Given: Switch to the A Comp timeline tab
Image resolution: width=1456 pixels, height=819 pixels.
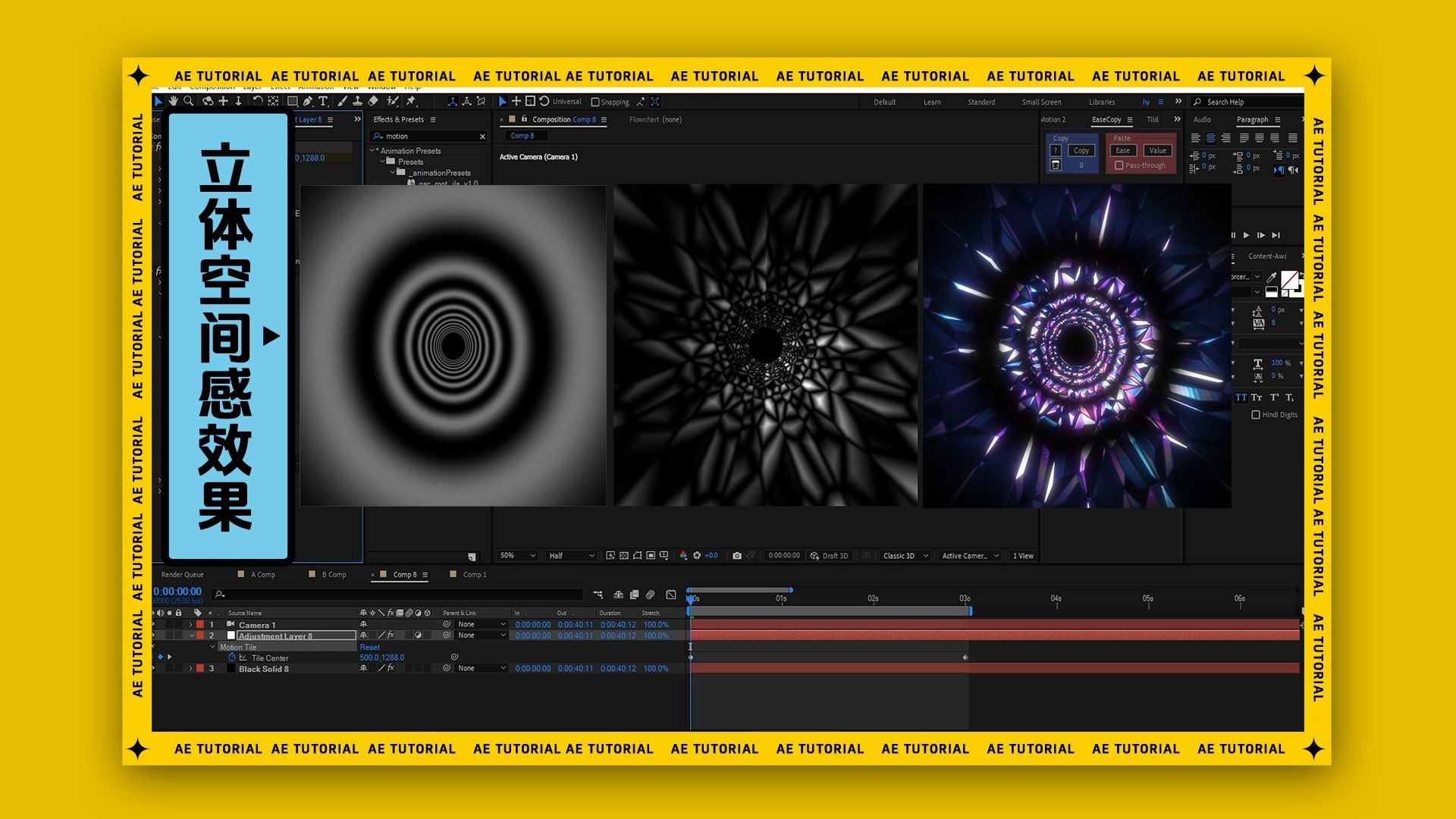Looking at the screenshot, I should coord(263,575).
